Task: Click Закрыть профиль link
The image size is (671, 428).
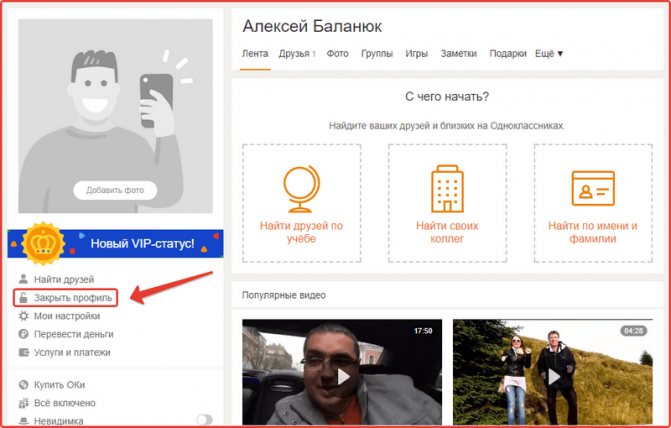Action: (x=73, y=298)
